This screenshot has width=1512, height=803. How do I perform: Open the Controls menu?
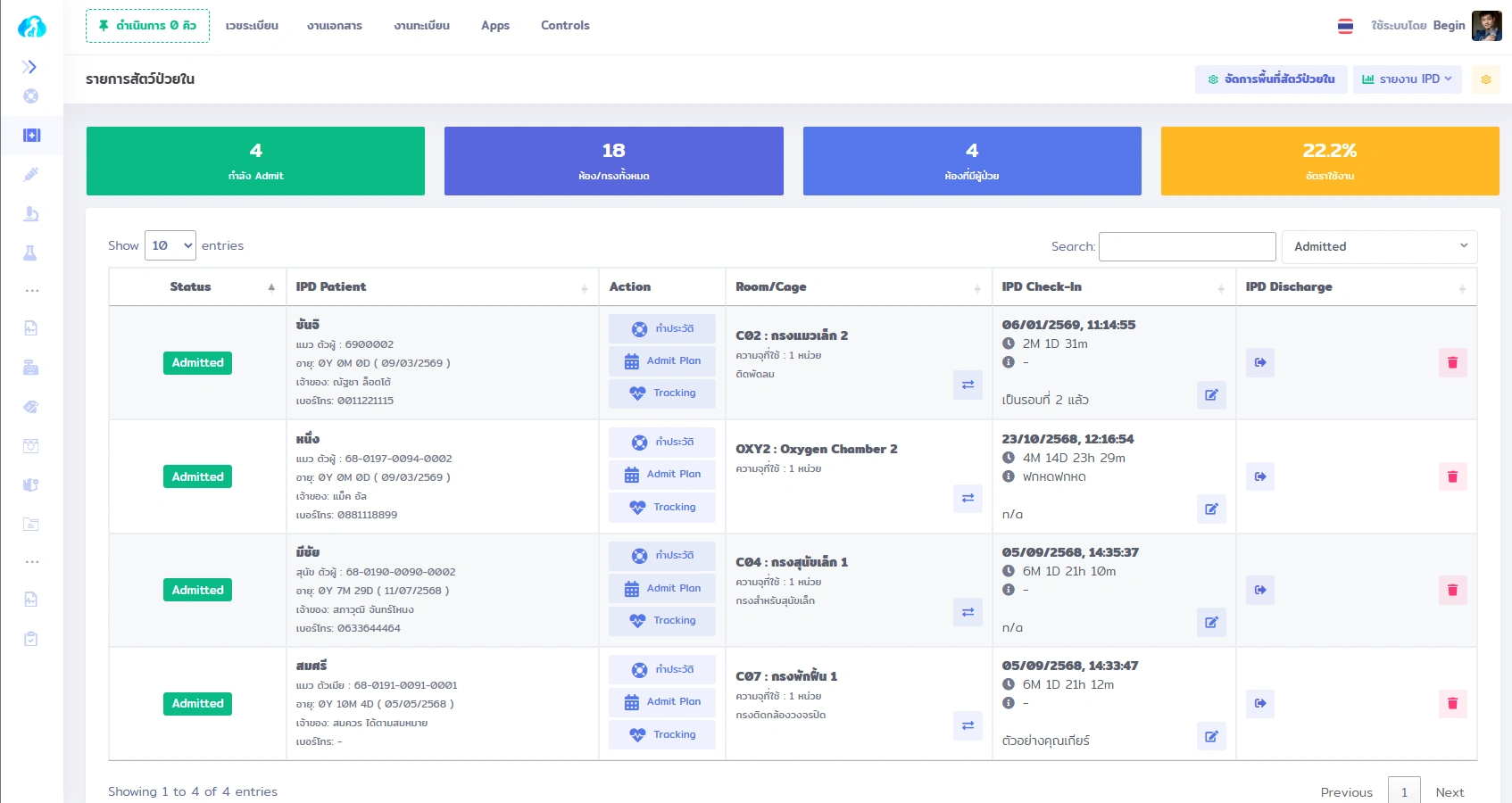(565, 26)
